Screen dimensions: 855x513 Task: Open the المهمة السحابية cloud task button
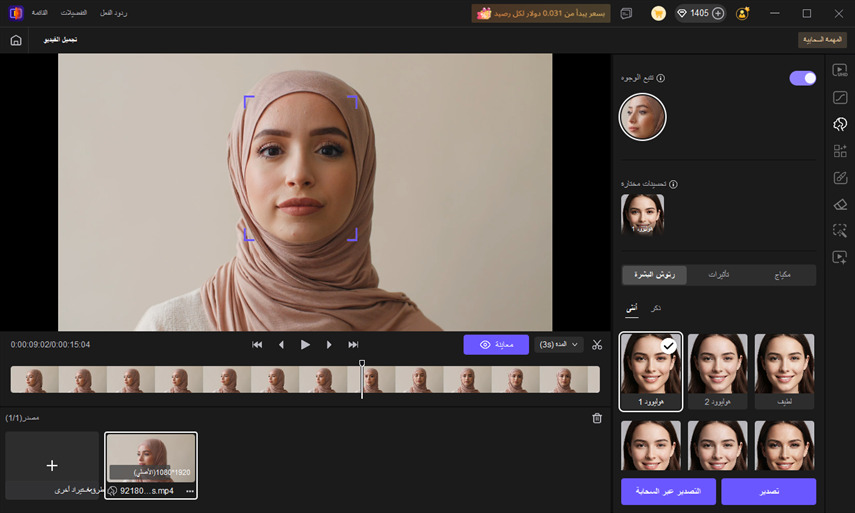822,40
